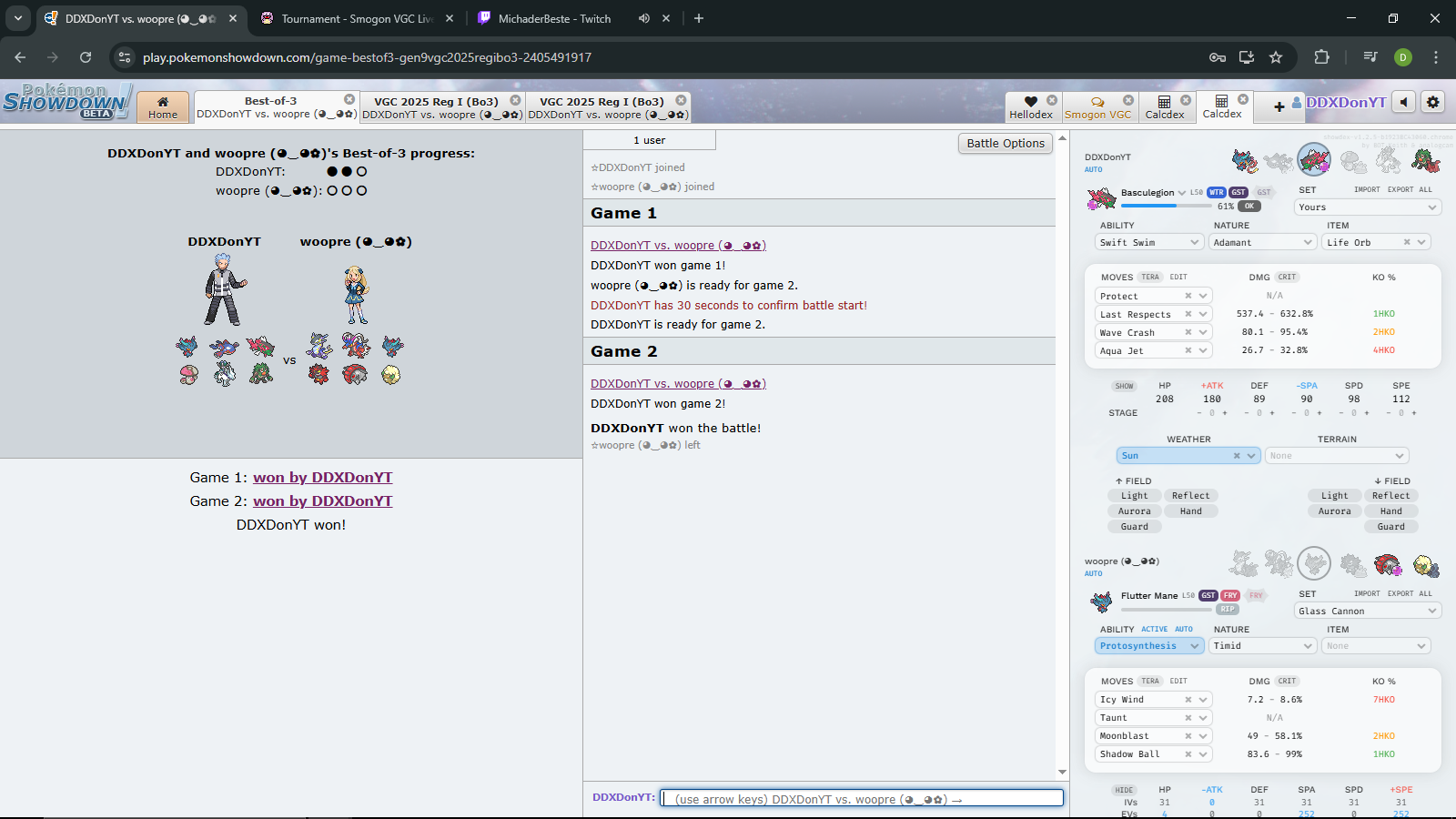Image resolution: width=1456 pixels, height=819 pixels.
Task: Open the Home tab house icon
Action: 163,102
